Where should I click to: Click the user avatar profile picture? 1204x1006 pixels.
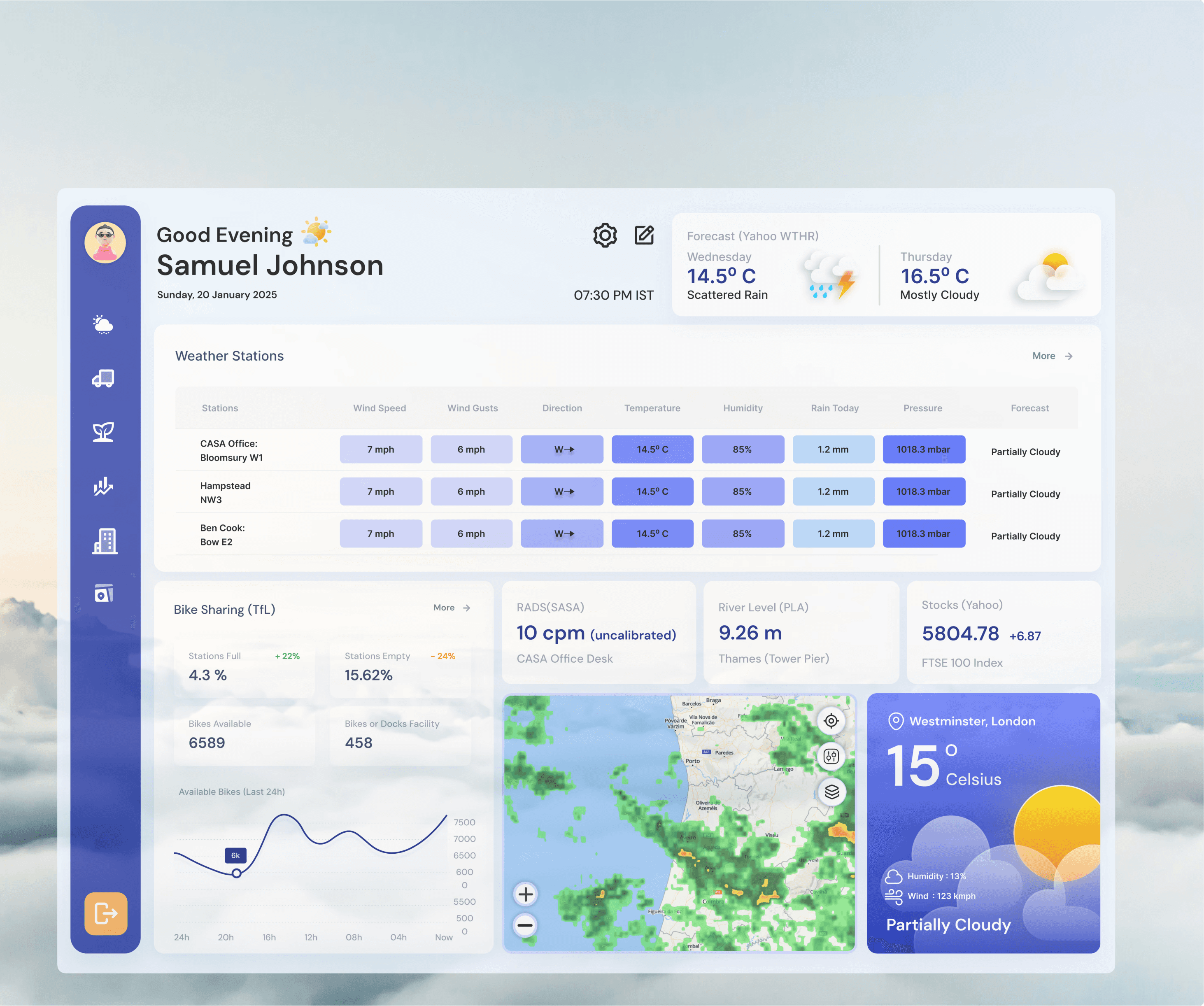[105, 242]
